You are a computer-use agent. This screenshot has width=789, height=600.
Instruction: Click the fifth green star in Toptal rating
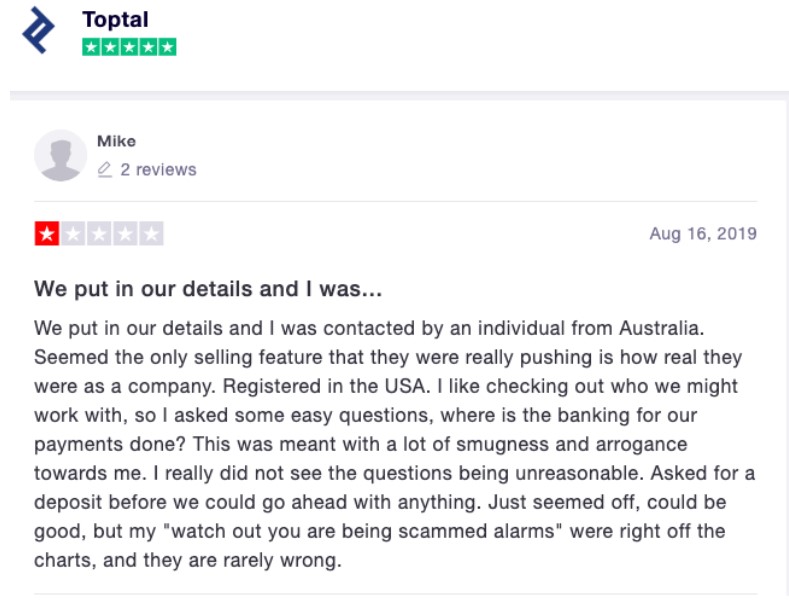(168, 47)
